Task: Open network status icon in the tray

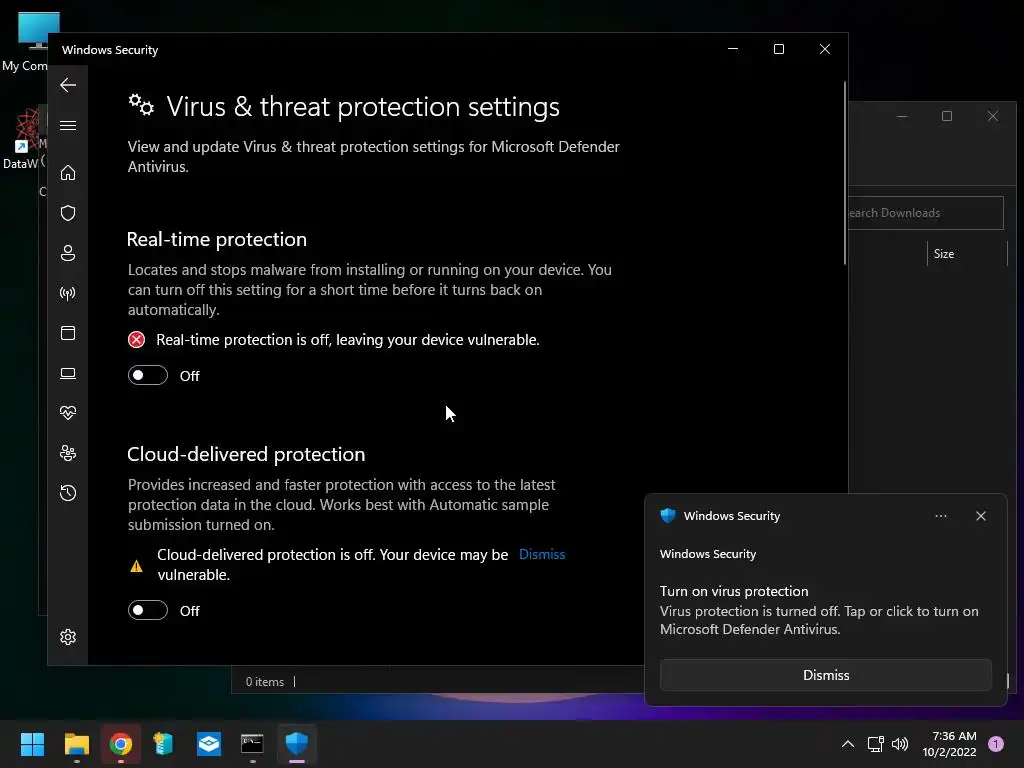Action: pos(875,744)
